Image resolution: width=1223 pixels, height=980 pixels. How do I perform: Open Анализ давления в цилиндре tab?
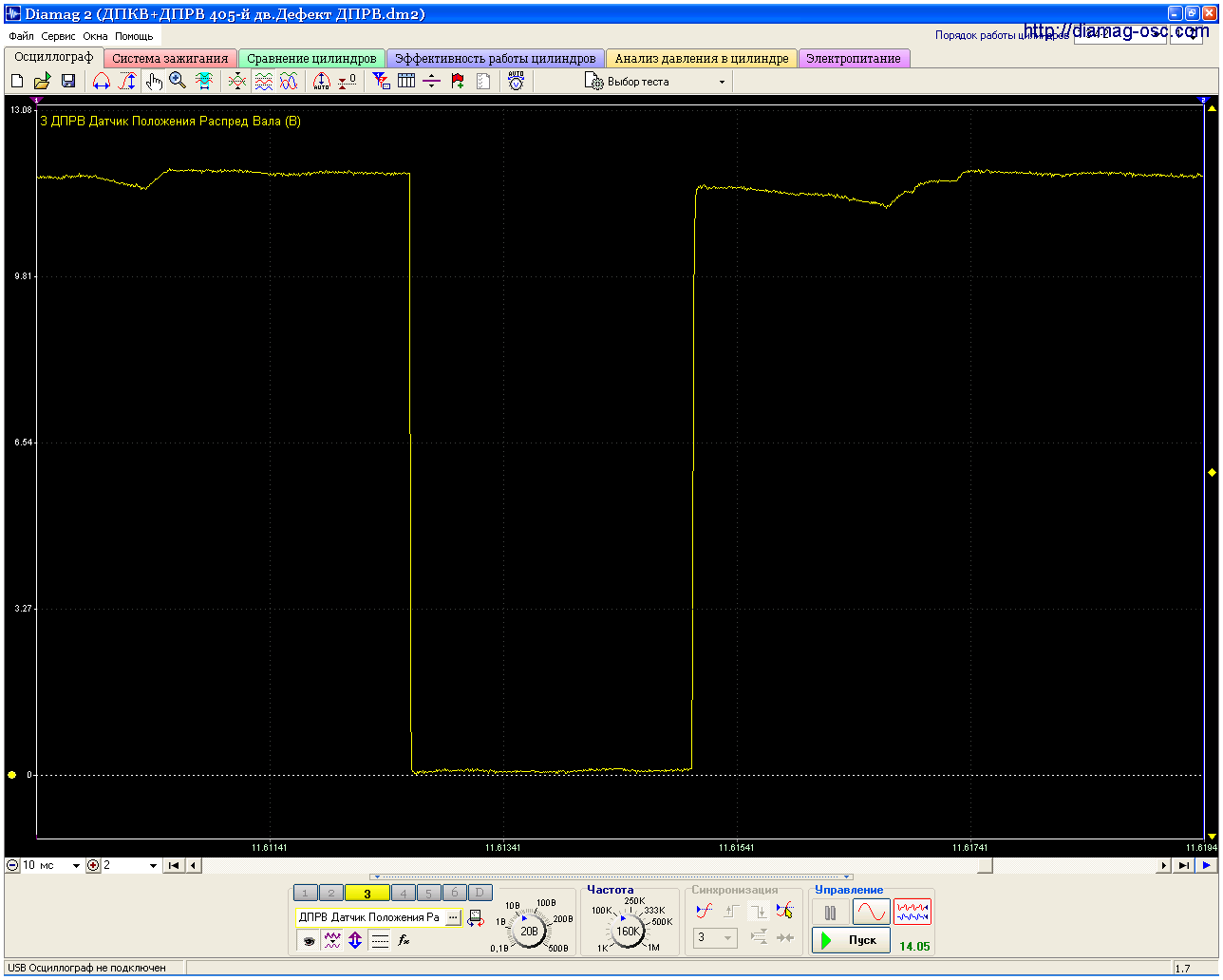(x=701, y=59)
